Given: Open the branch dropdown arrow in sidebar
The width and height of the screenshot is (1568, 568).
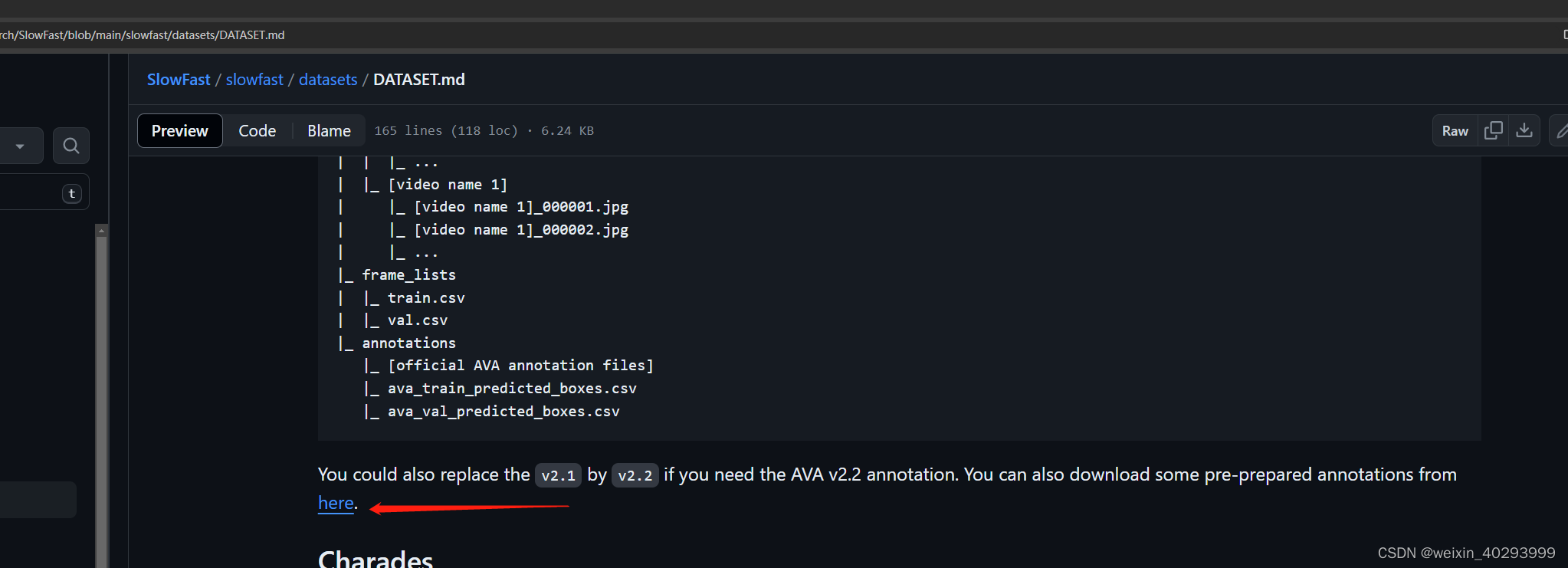Looking at the screenshot, I should click(20, 146).
